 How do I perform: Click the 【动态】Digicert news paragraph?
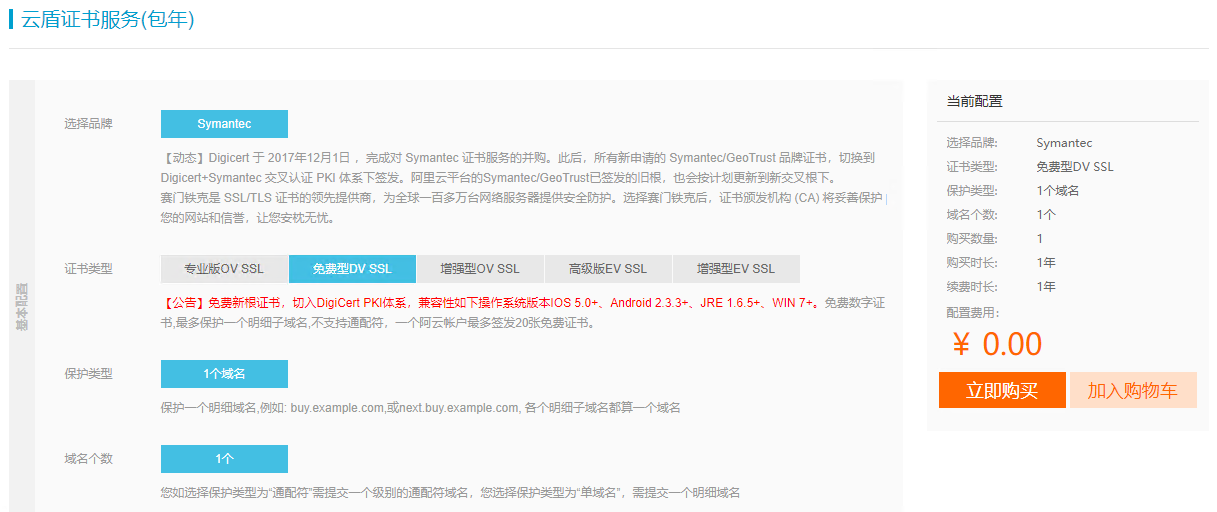(x=523, y=188)
